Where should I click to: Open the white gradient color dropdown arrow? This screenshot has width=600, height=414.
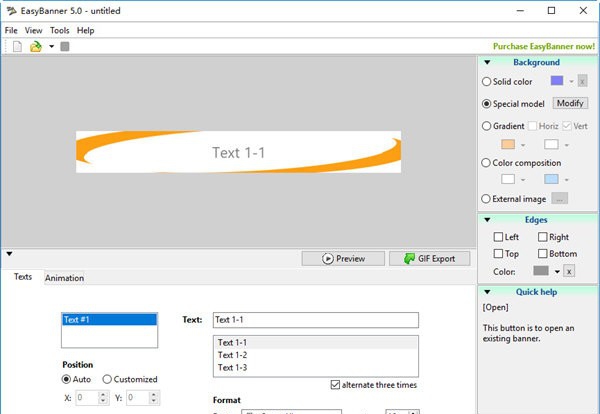567,145
